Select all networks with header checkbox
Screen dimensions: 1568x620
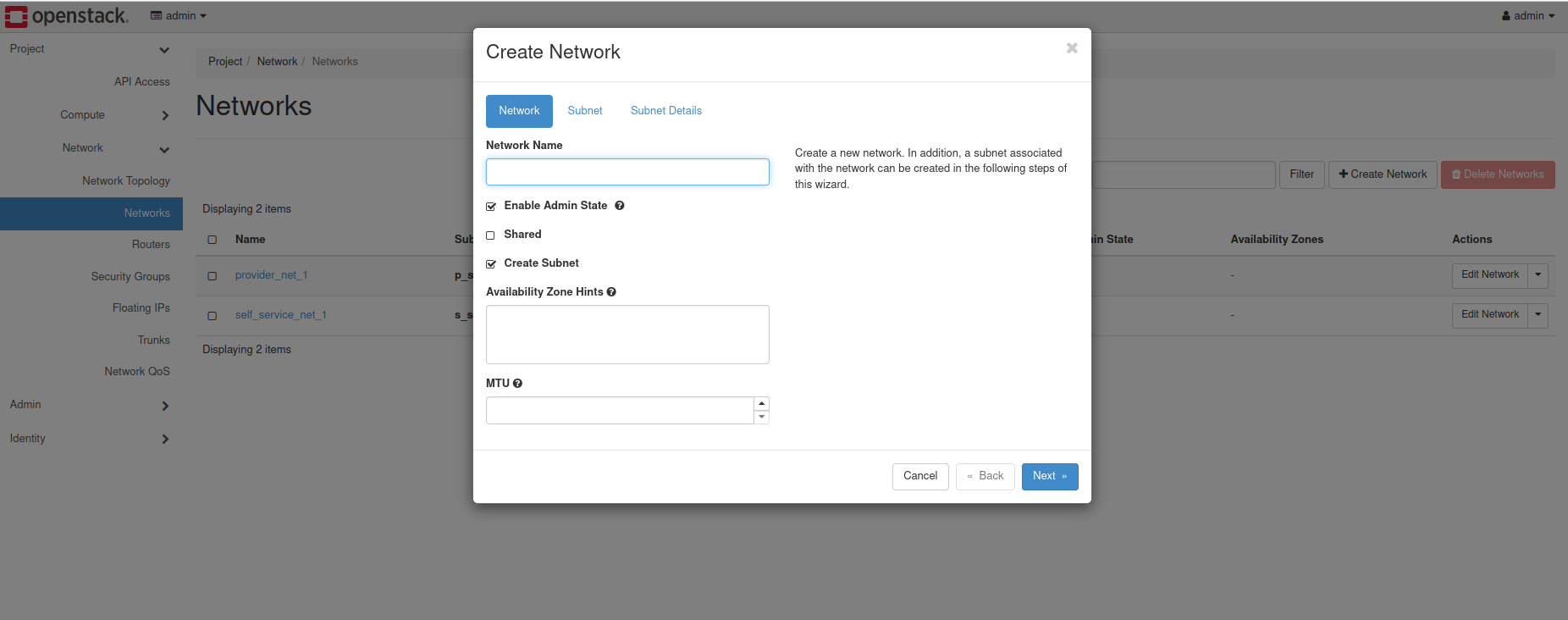pos(213,240)
